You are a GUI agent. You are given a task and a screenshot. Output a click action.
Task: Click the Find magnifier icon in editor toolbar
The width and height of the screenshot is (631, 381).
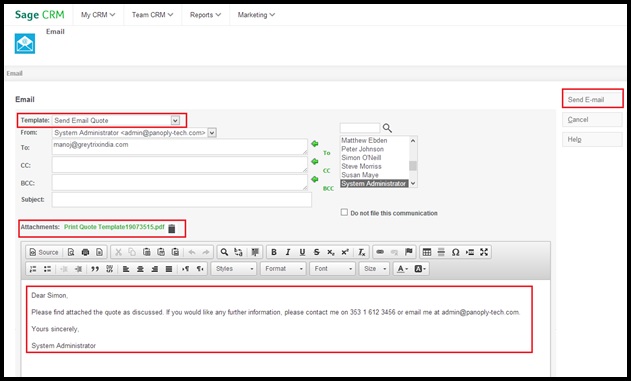(x=224, y=252)
